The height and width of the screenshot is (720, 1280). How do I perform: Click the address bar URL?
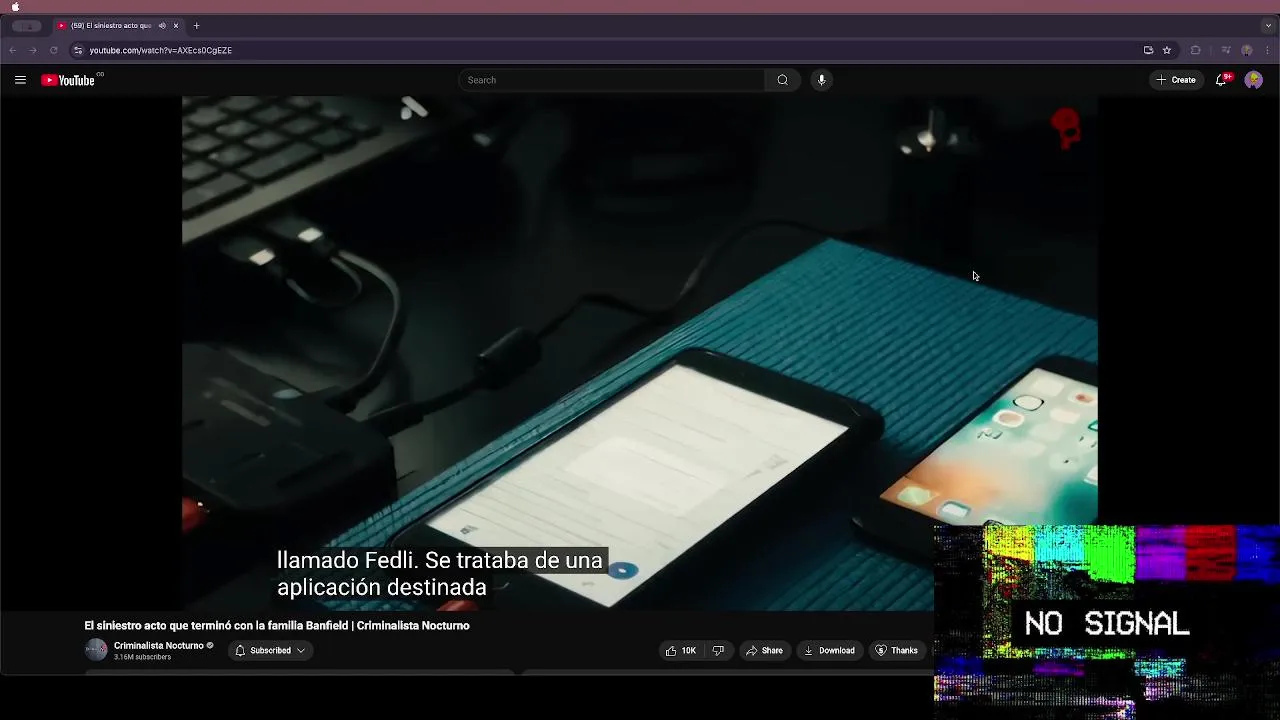(160, 50)
